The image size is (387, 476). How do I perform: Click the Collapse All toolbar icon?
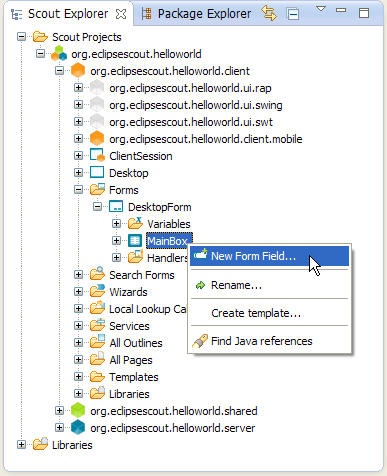(292, 14)
